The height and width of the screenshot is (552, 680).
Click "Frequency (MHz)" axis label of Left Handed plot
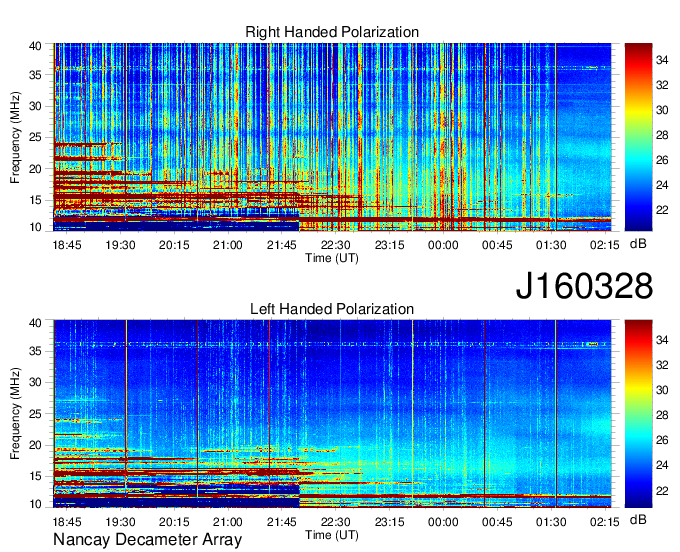coord(15,414)
